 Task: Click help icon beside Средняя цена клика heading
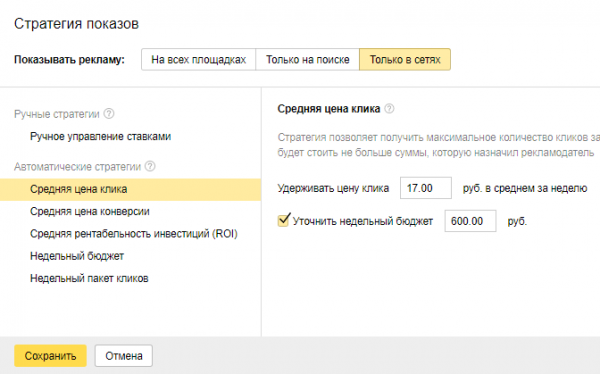(389, 109)
